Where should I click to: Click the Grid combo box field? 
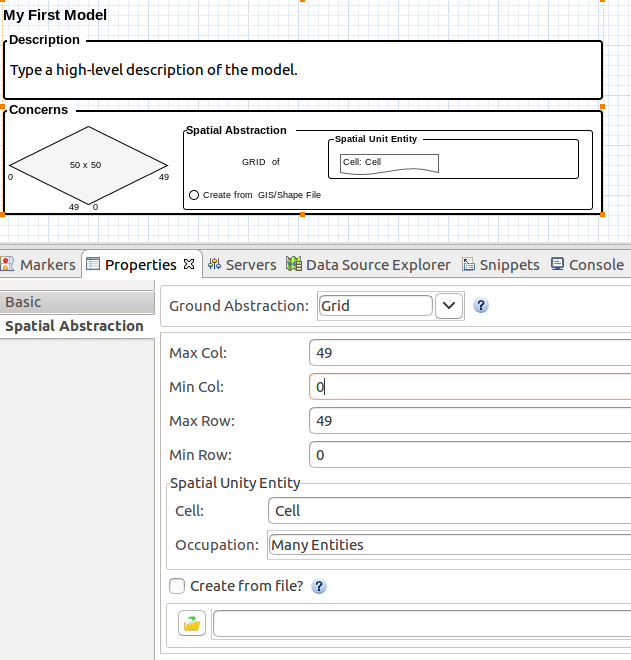[375, 306]
